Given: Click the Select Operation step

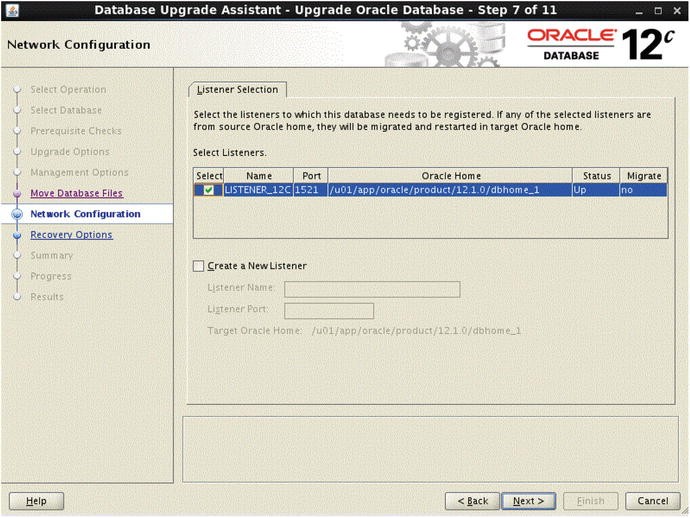Looking at the screenshot, I should coord(68,89).
